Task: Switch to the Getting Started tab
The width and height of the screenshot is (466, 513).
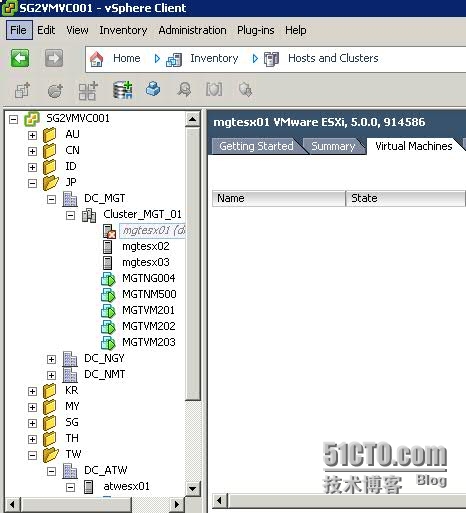Action: pos(256,146)
